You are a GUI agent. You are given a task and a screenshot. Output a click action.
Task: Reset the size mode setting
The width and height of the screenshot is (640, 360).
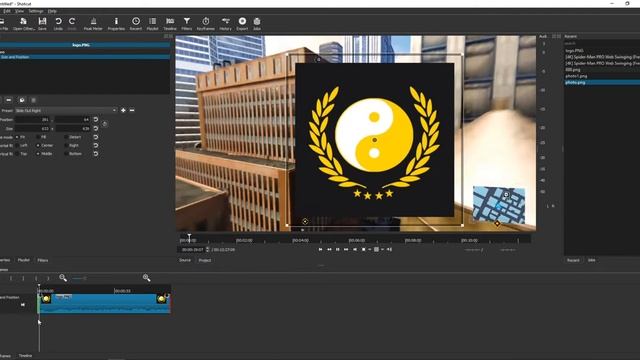(x=96, y=137)
